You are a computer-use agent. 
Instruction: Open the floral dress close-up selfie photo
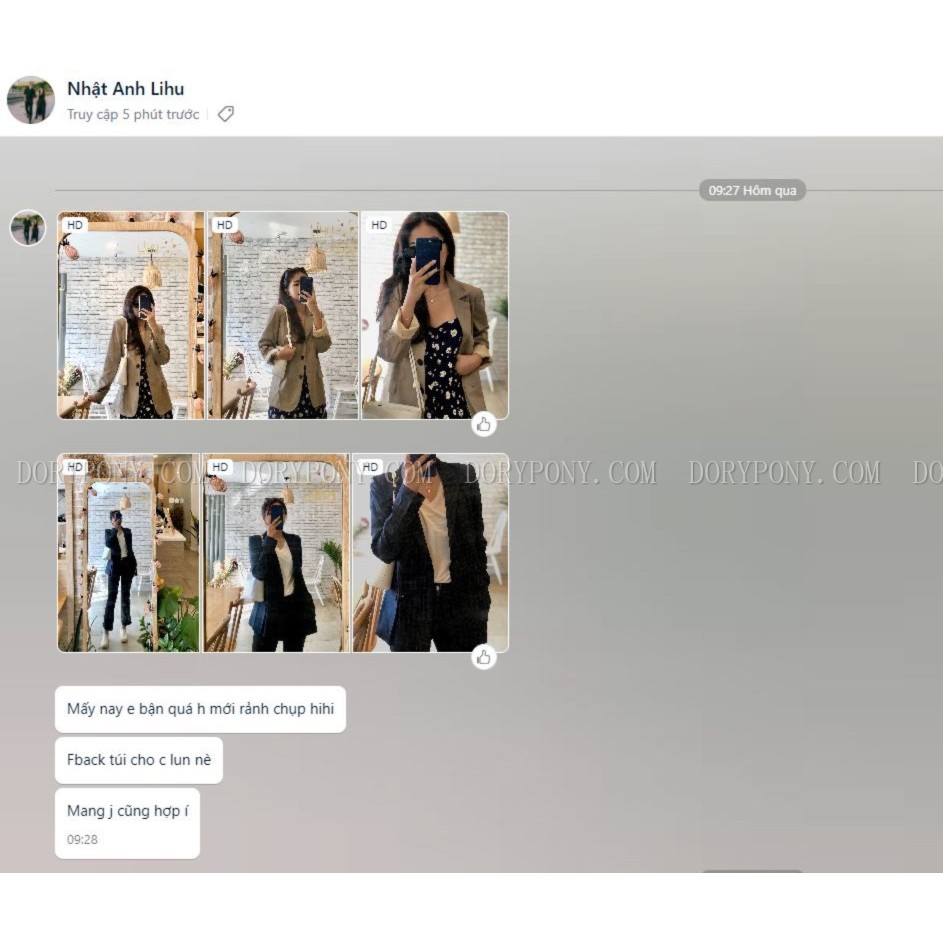click(x=434, y=315)
